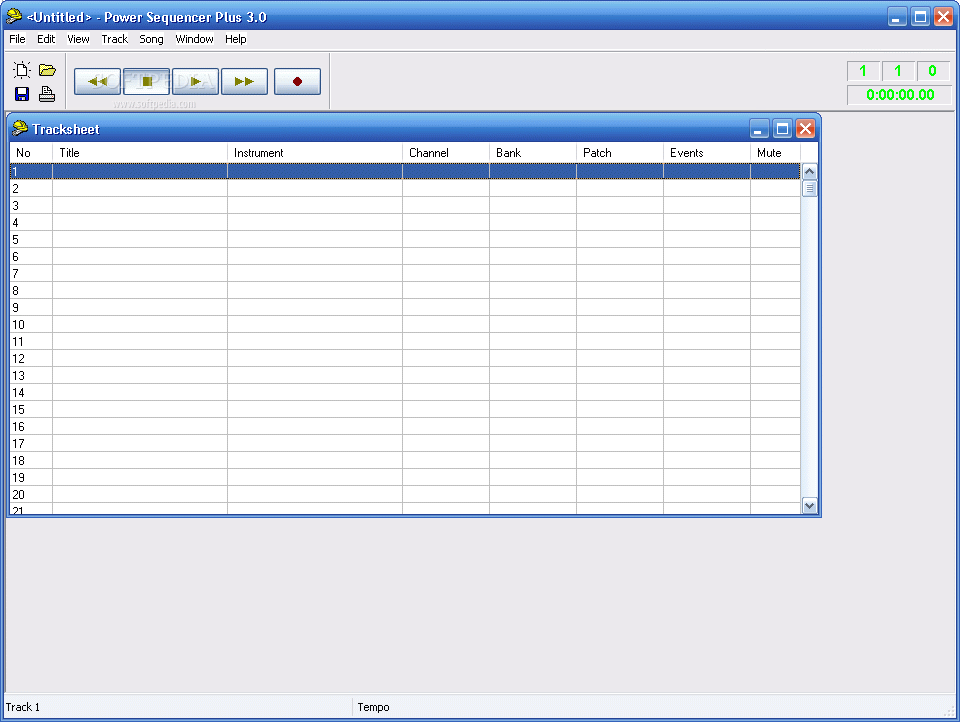The image size is (960, 722).
Task: Open the Help menu
Action: [x=236, y=39]
